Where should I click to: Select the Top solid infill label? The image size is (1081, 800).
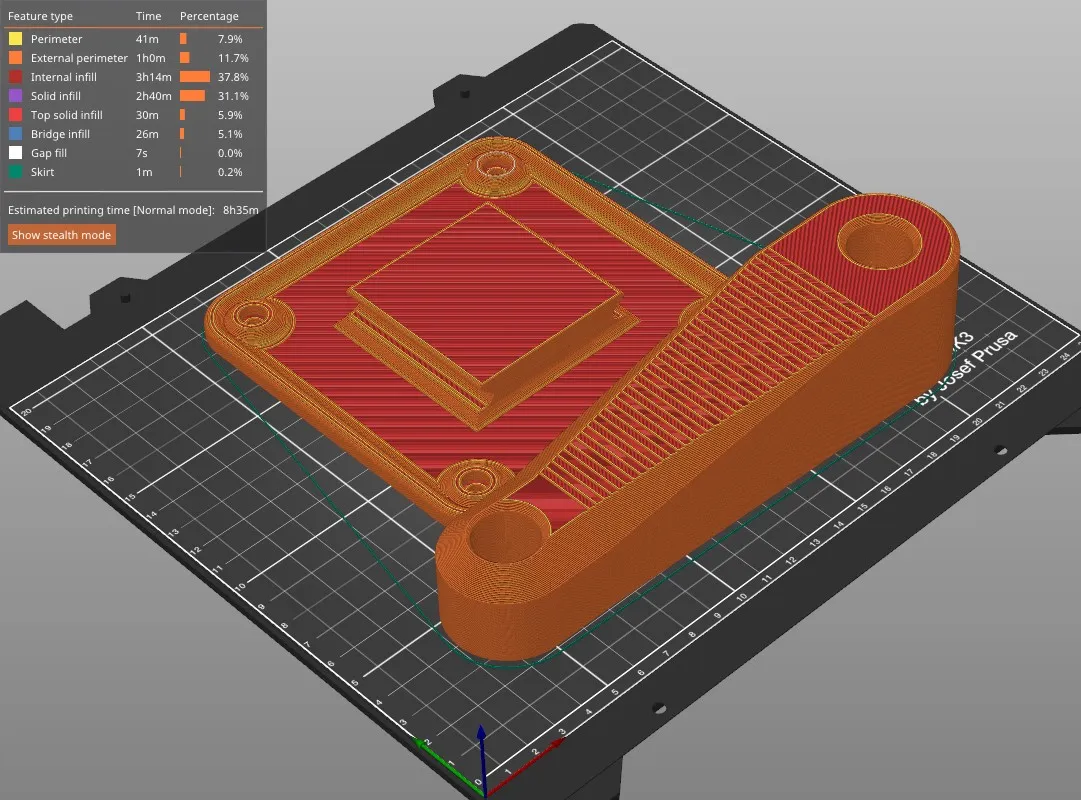[67, 115]
